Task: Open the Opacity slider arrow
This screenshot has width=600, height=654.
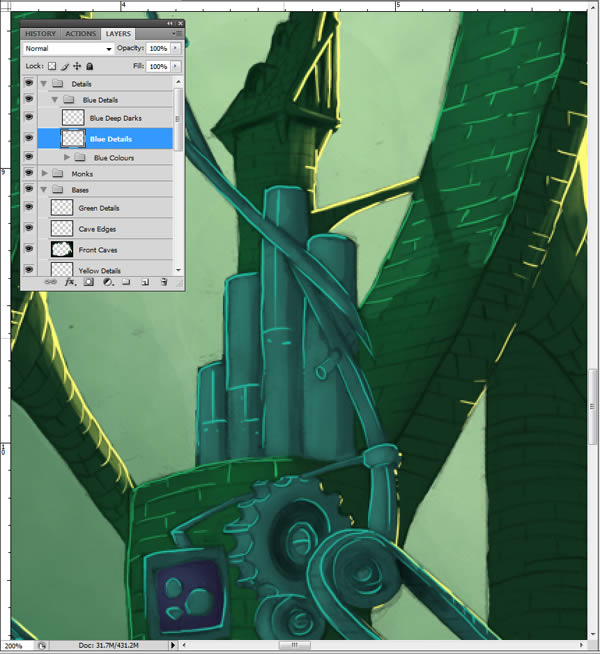Action: pyautogui.click(x=176, y=48)
